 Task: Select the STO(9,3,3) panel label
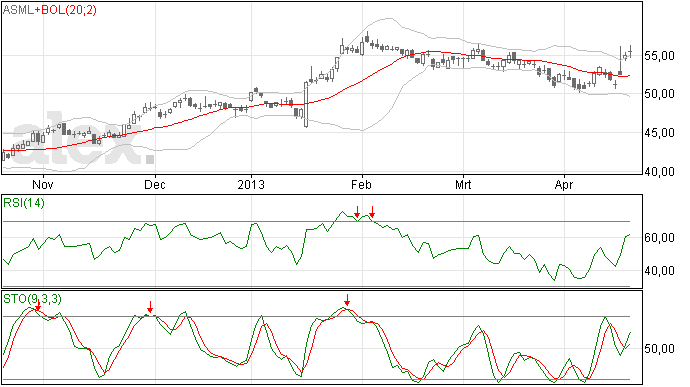[x=32, y=299]
